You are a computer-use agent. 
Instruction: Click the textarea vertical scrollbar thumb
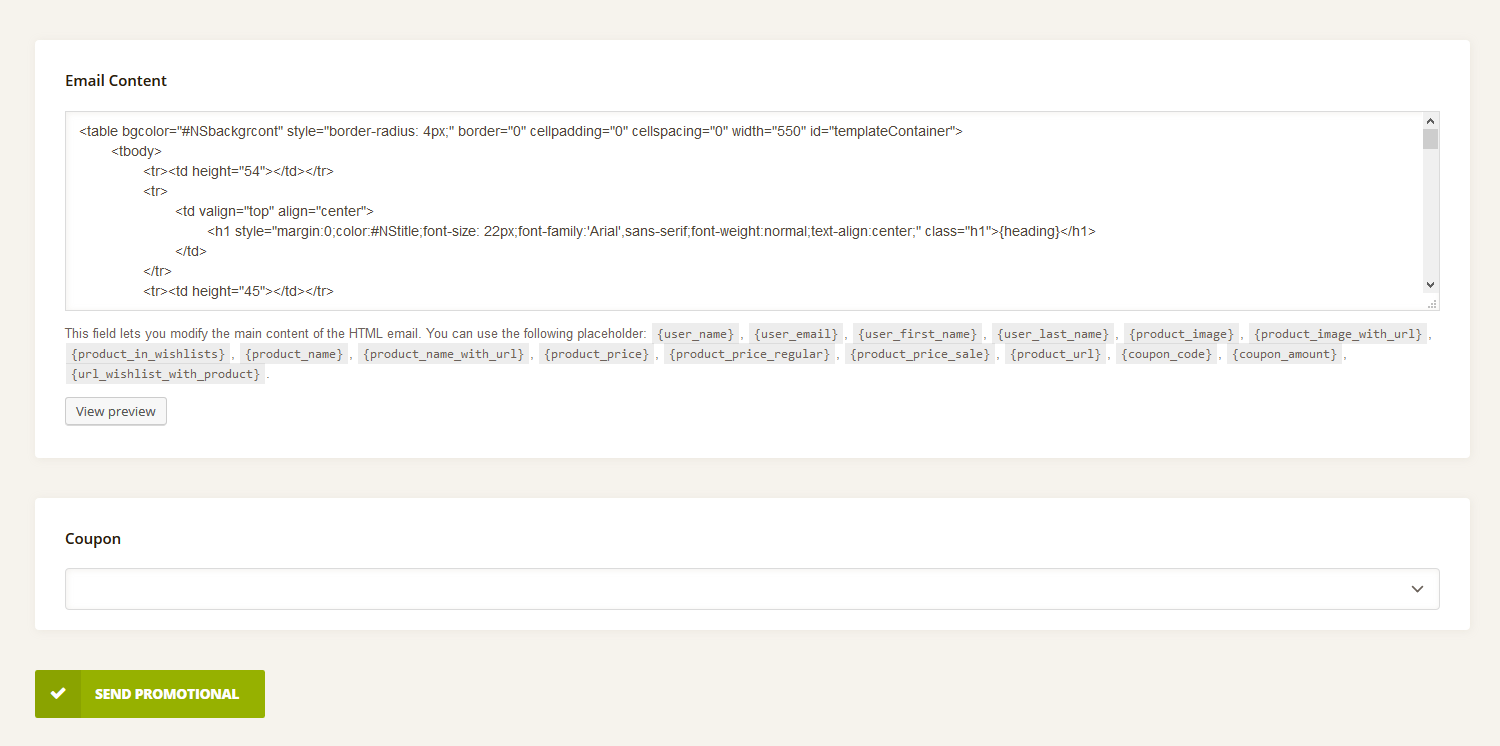[x=1430, y=138]
